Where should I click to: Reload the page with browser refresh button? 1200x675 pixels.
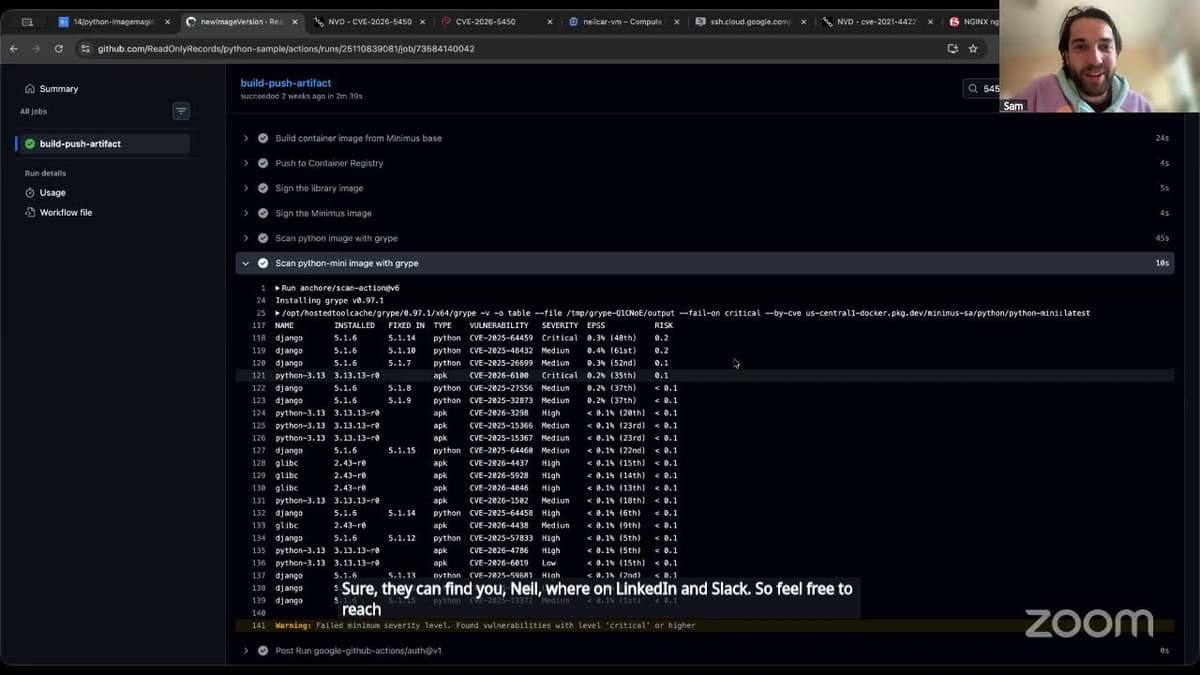[59, 48]
